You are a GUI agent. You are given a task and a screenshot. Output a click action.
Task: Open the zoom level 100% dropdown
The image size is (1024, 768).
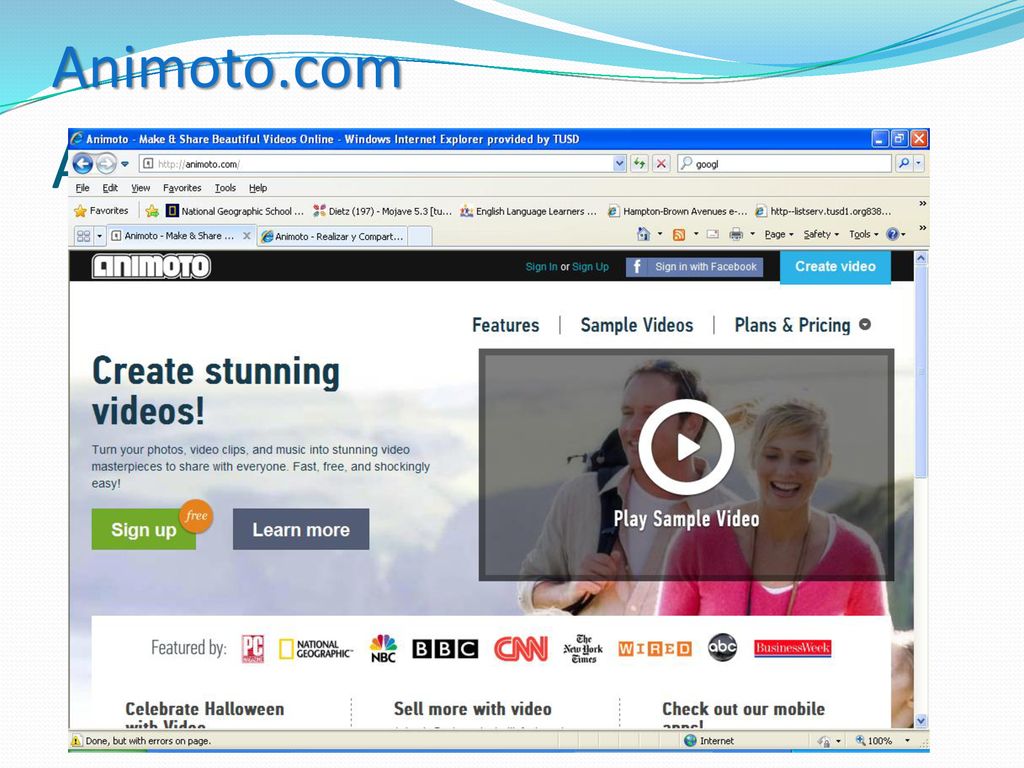pyautogui.click(x=907, y=741)
